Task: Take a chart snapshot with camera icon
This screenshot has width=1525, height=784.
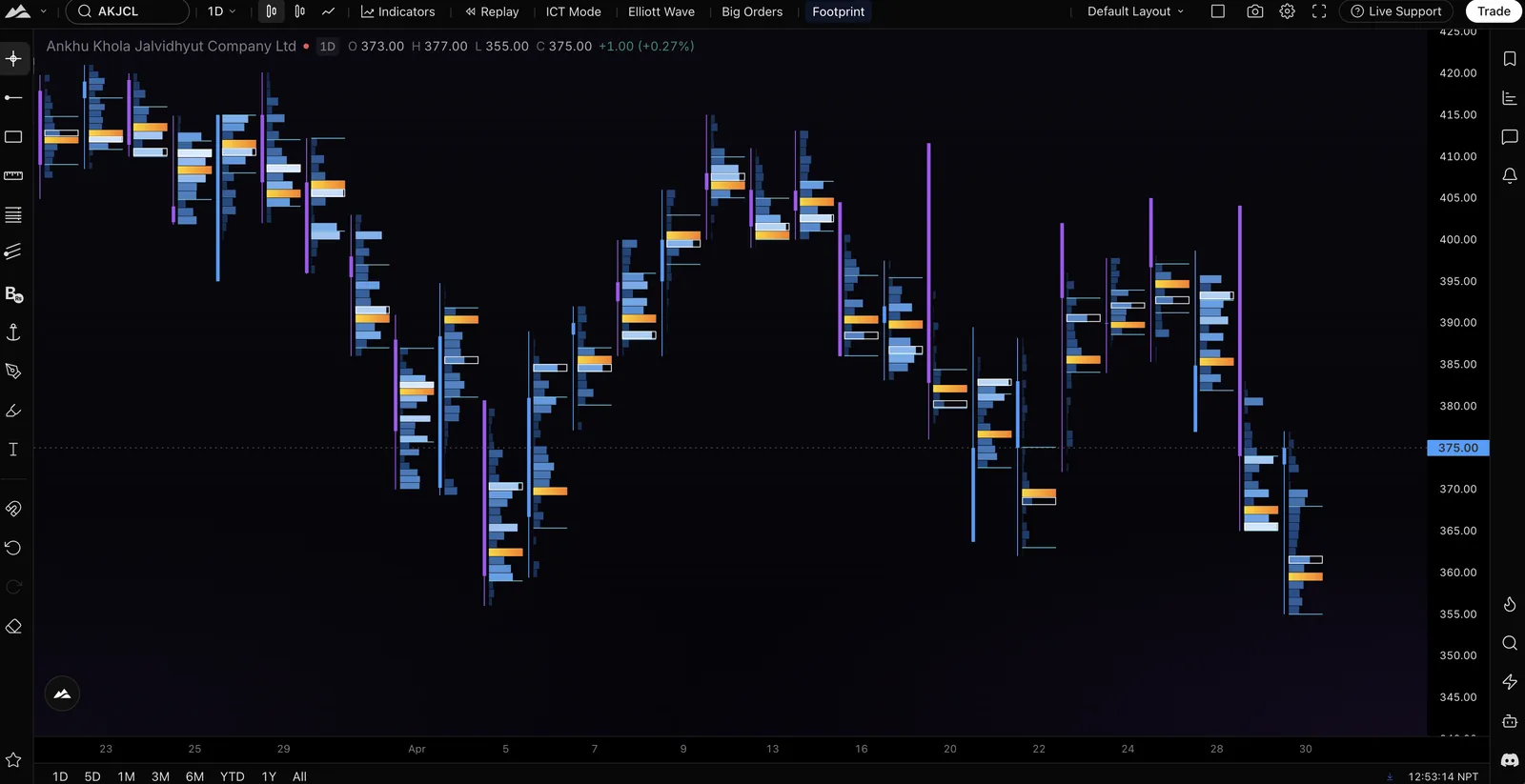Action: 1255,11
